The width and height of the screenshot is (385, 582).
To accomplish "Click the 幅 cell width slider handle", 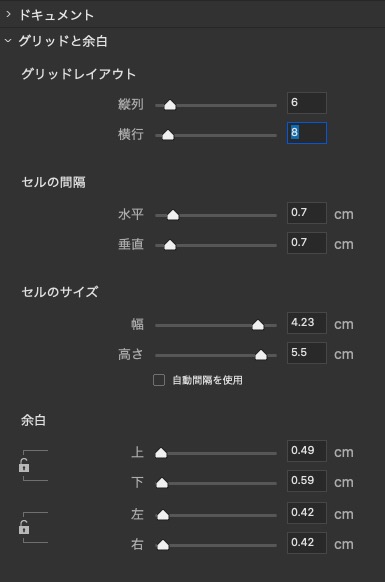I will click(x=258, y=325).
